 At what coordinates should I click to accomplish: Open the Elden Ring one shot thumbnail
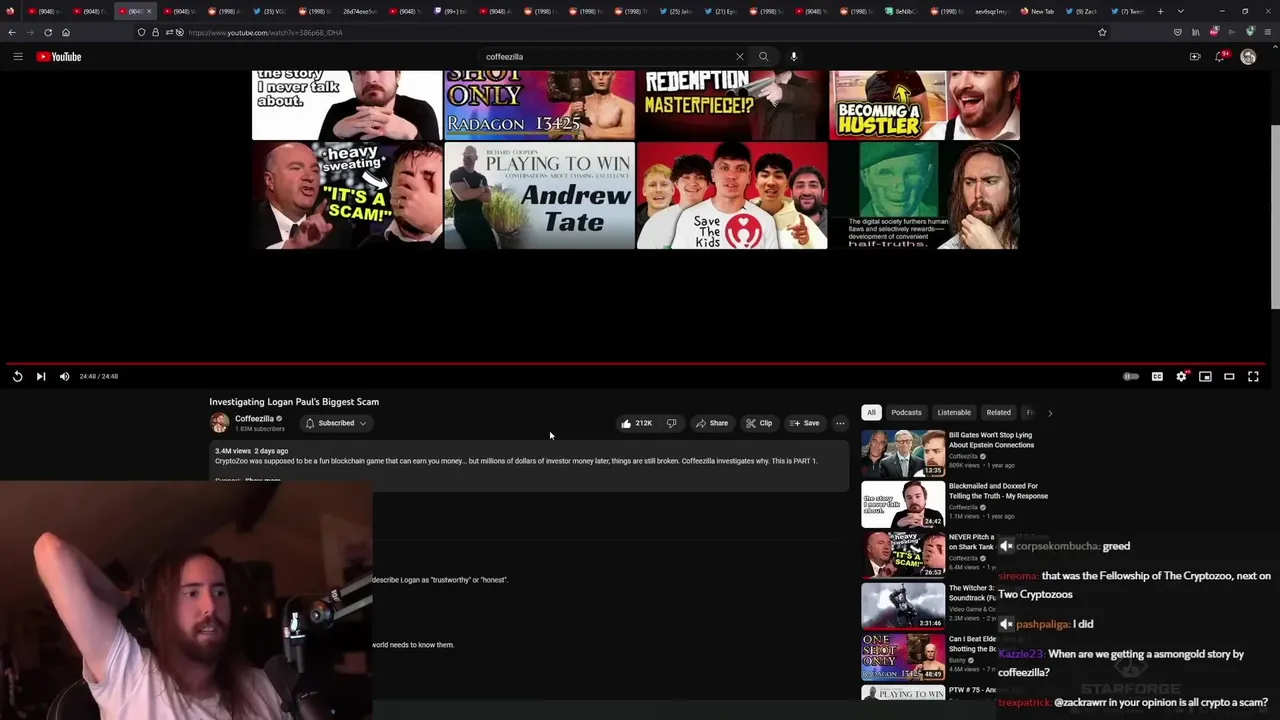pyautogui.click(x=903, y=657)
